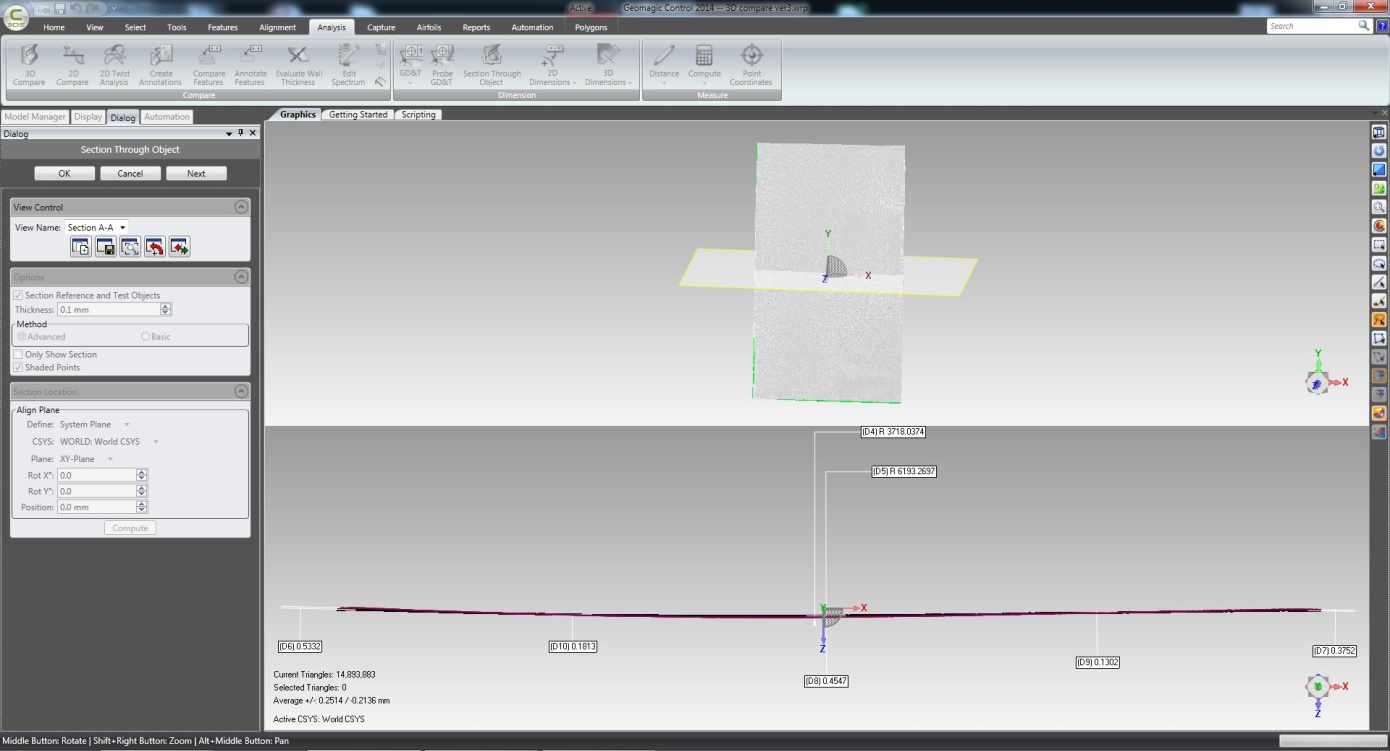Click the blue rotate icon on right toolbar
Image resolution: width=1390 pixels, height=751 pixels.
tap(1379, 151)
